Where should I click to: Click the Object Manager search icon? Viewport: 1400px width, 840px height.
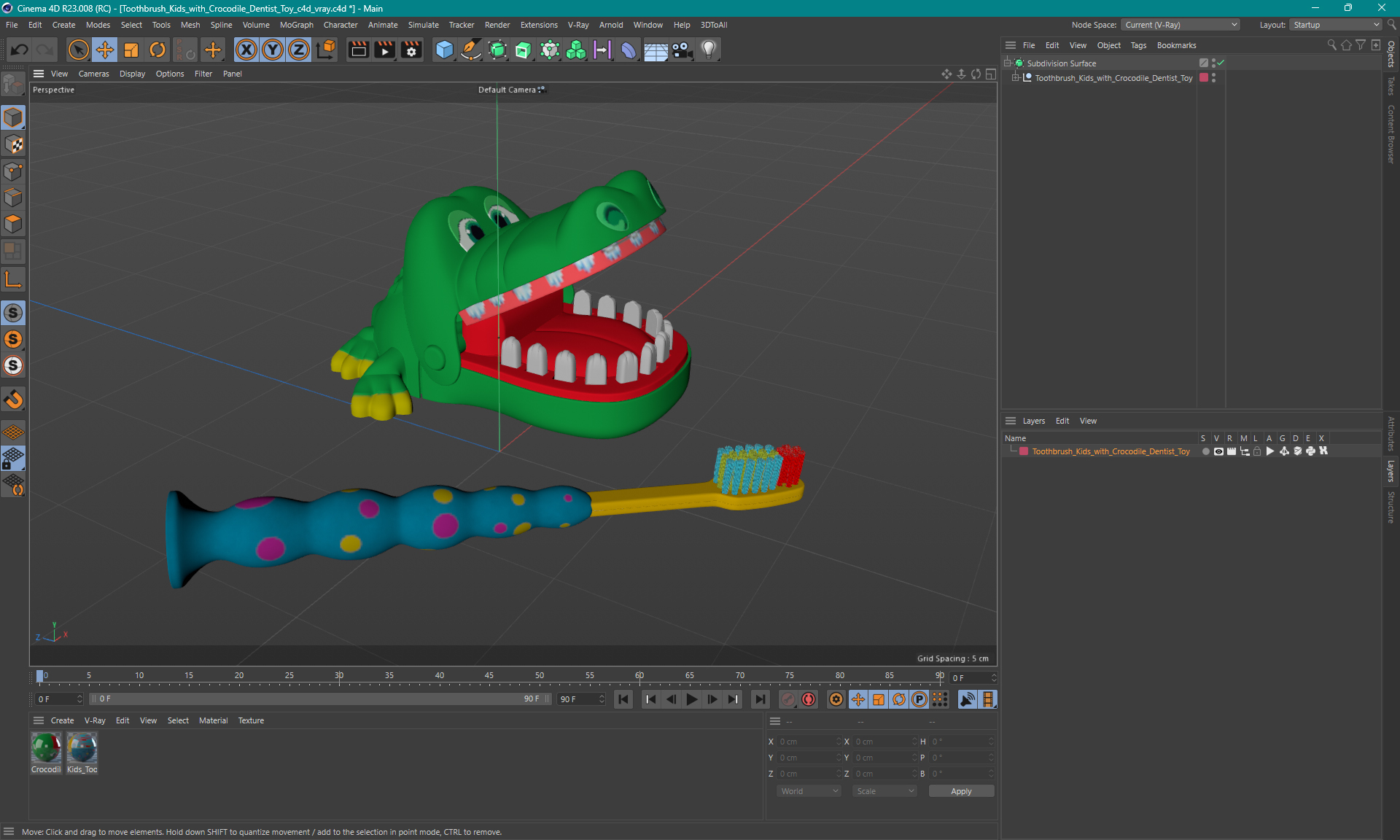pos(1331,45)
